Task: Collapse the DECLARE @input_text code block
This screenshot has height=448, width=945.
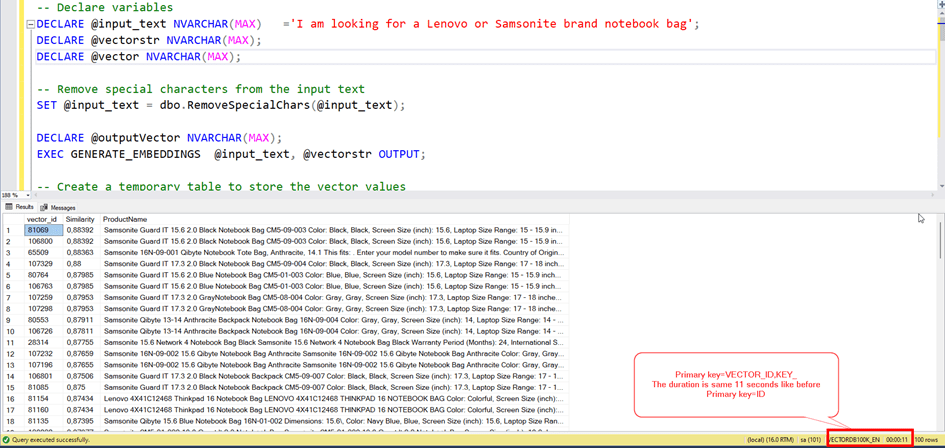Action: pyautogui.click(x=30, y=24)
